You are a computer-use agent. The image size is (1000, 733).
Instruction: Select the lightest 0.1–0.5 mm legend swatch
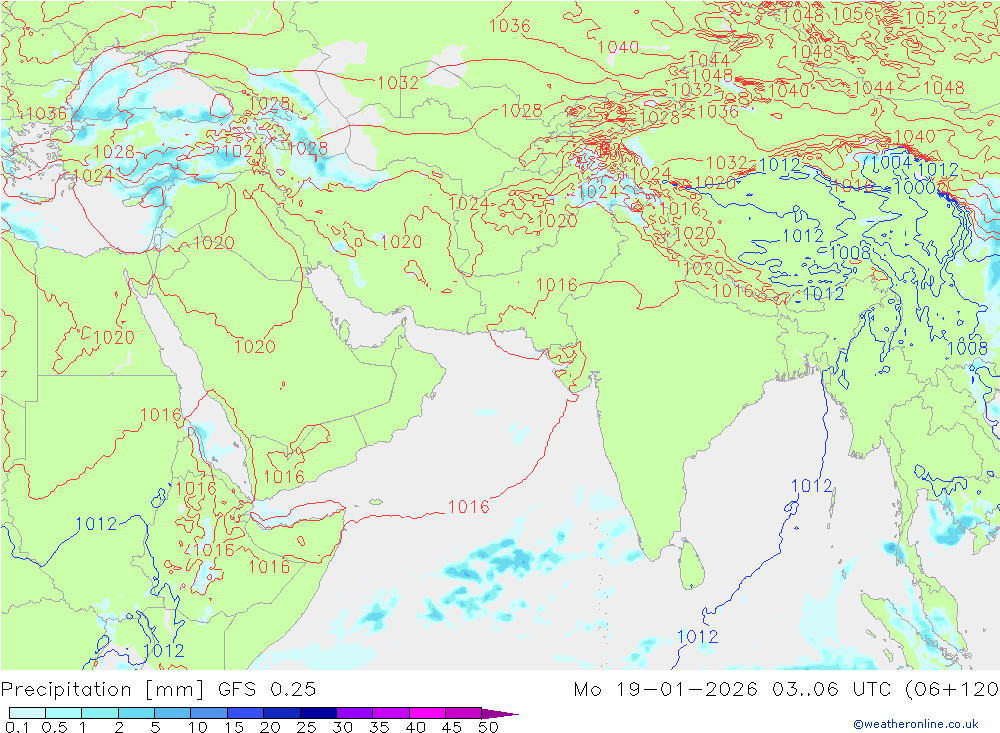coord(27,713)
